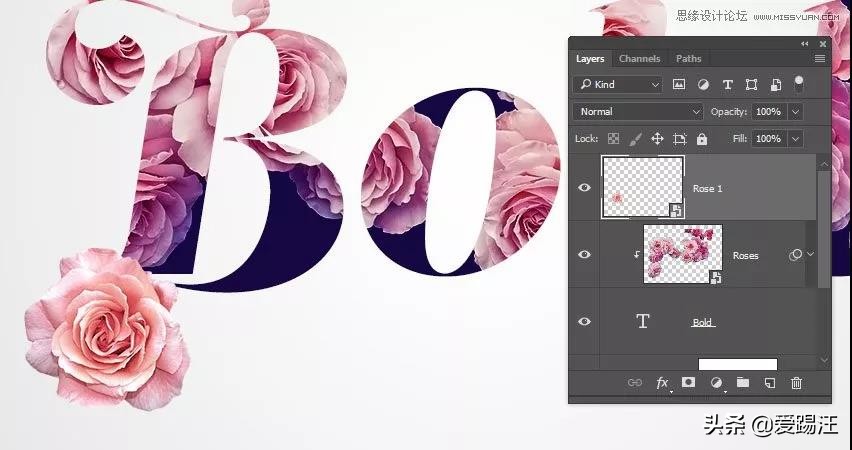The image size is (852, 450).
Task: Click the Opacity label
Action: pyautogui.click(x=729, y=111)
